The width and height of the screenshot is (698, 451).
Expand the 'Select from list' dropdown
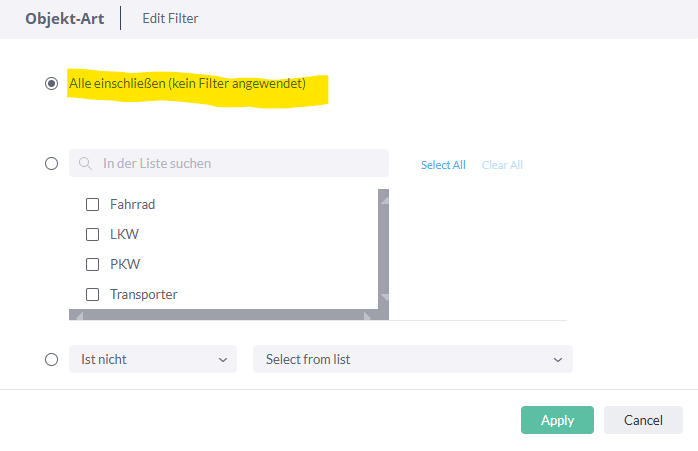pos(413,359)
